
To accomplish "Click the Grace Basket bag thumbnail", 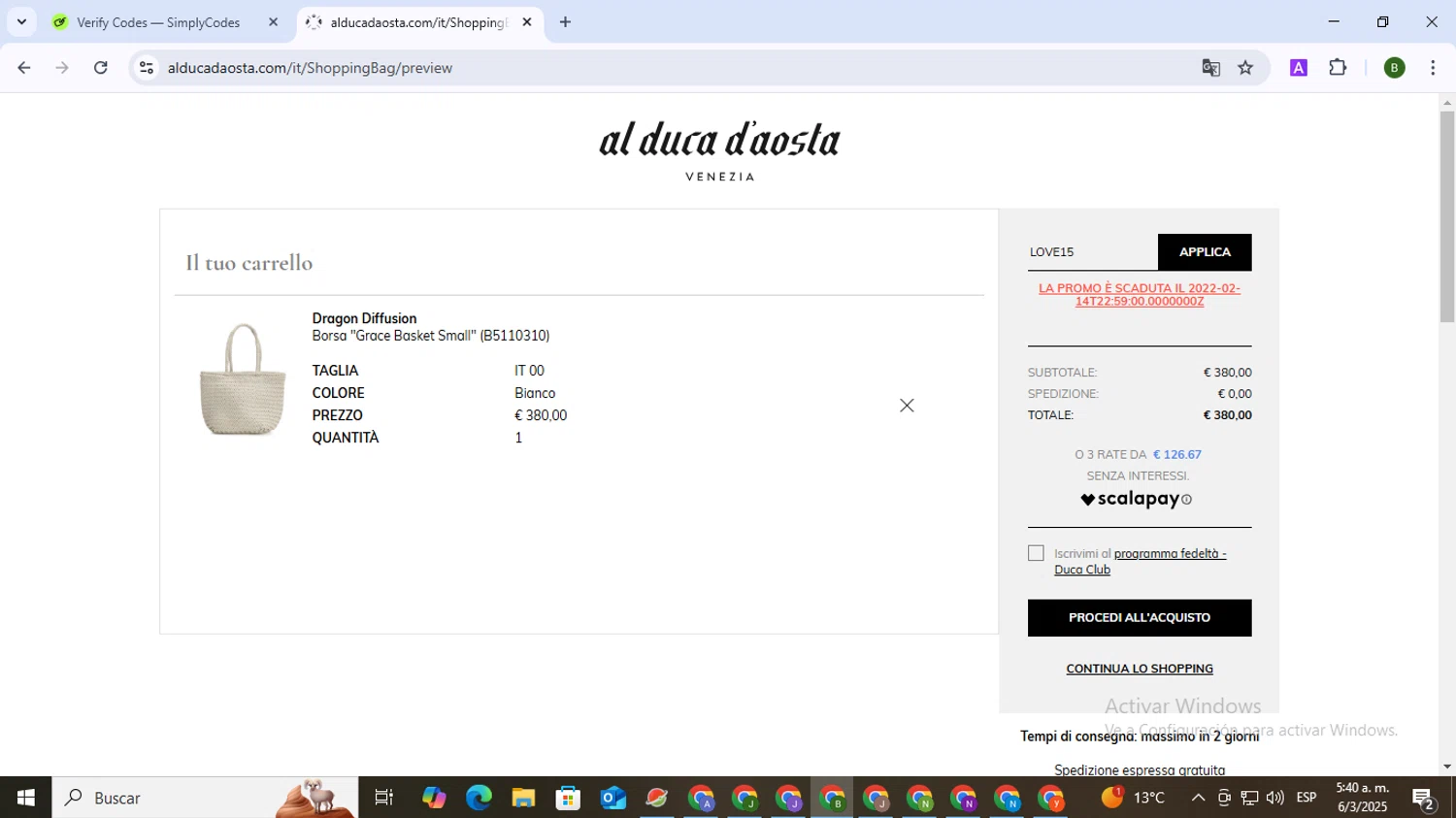I will (243, 378).
